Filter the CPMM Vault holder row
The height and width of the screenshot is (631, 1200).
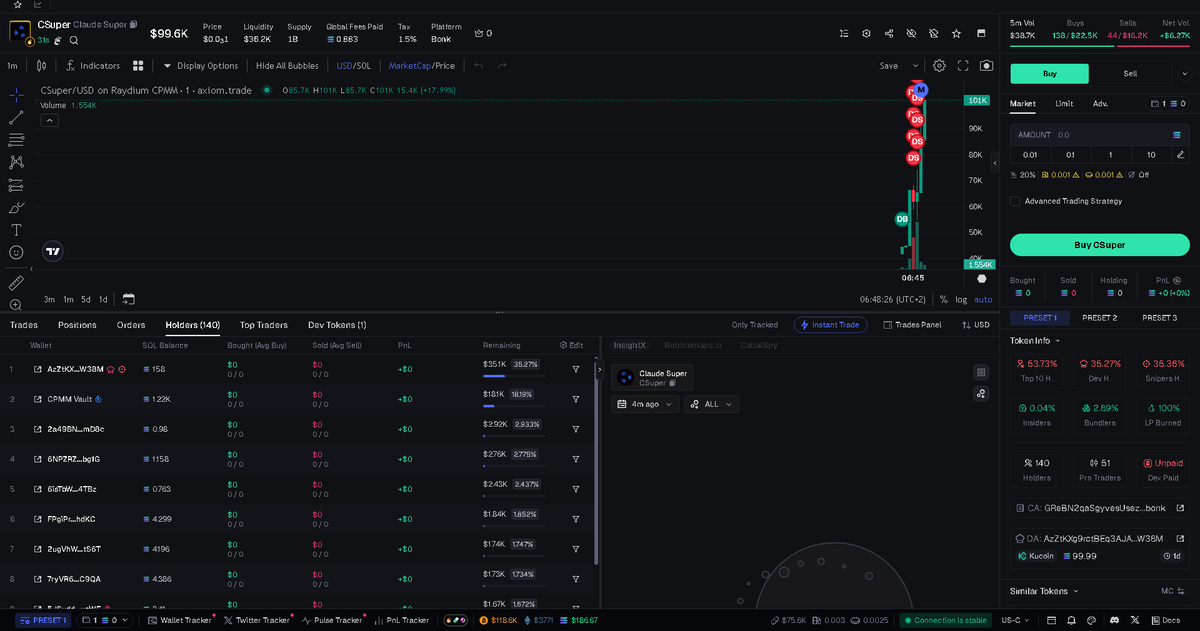point(576,399)
